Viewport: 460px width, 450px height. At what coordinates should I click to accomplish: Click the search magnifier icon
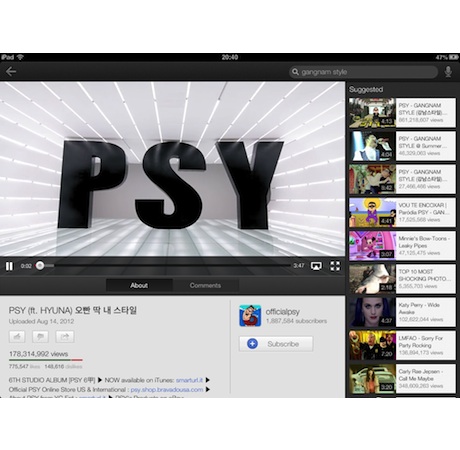pos(295,72)
